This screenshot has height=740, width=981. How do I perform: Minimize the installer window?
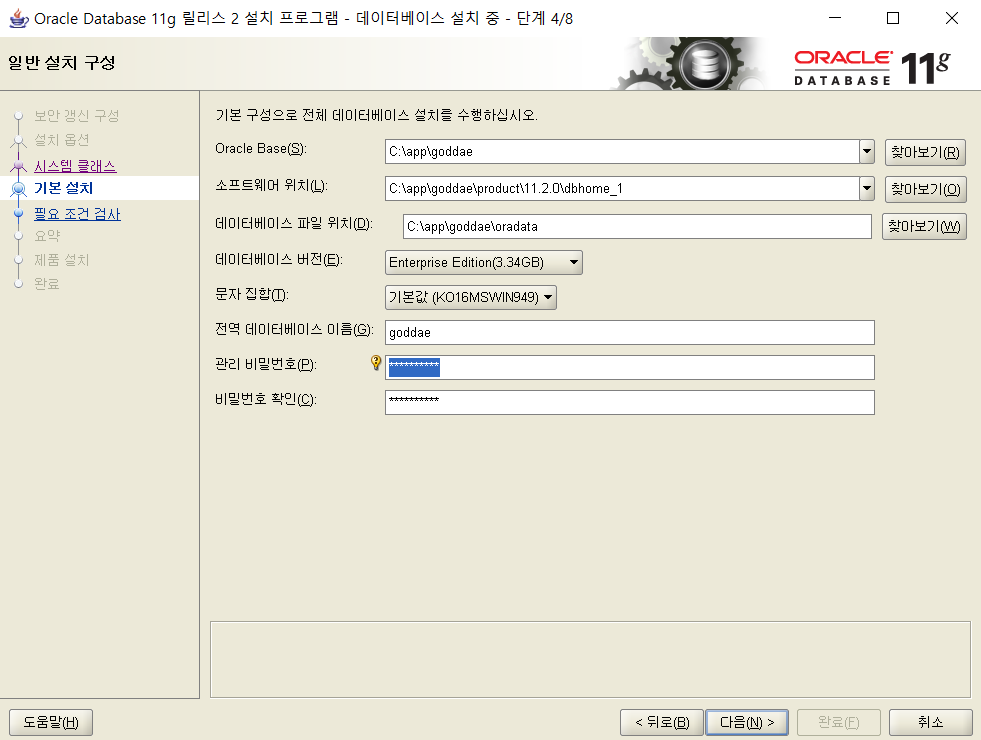point(835,18)
